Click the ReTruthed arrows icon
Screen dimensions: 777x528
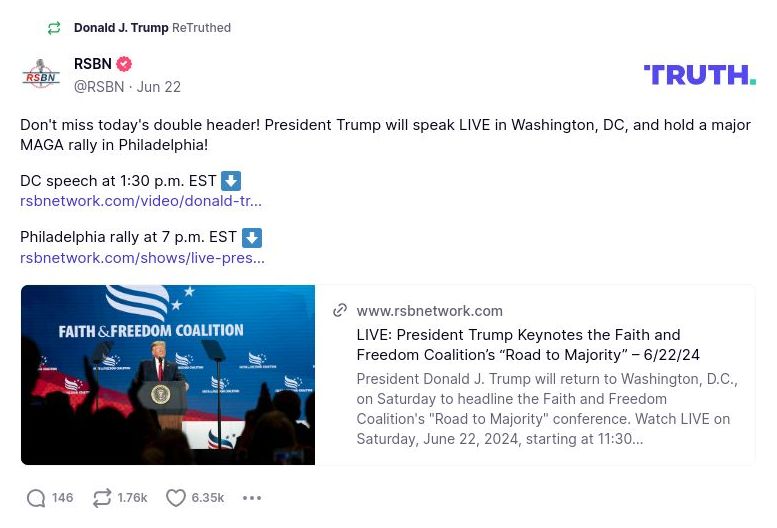(x=54, y=28)
